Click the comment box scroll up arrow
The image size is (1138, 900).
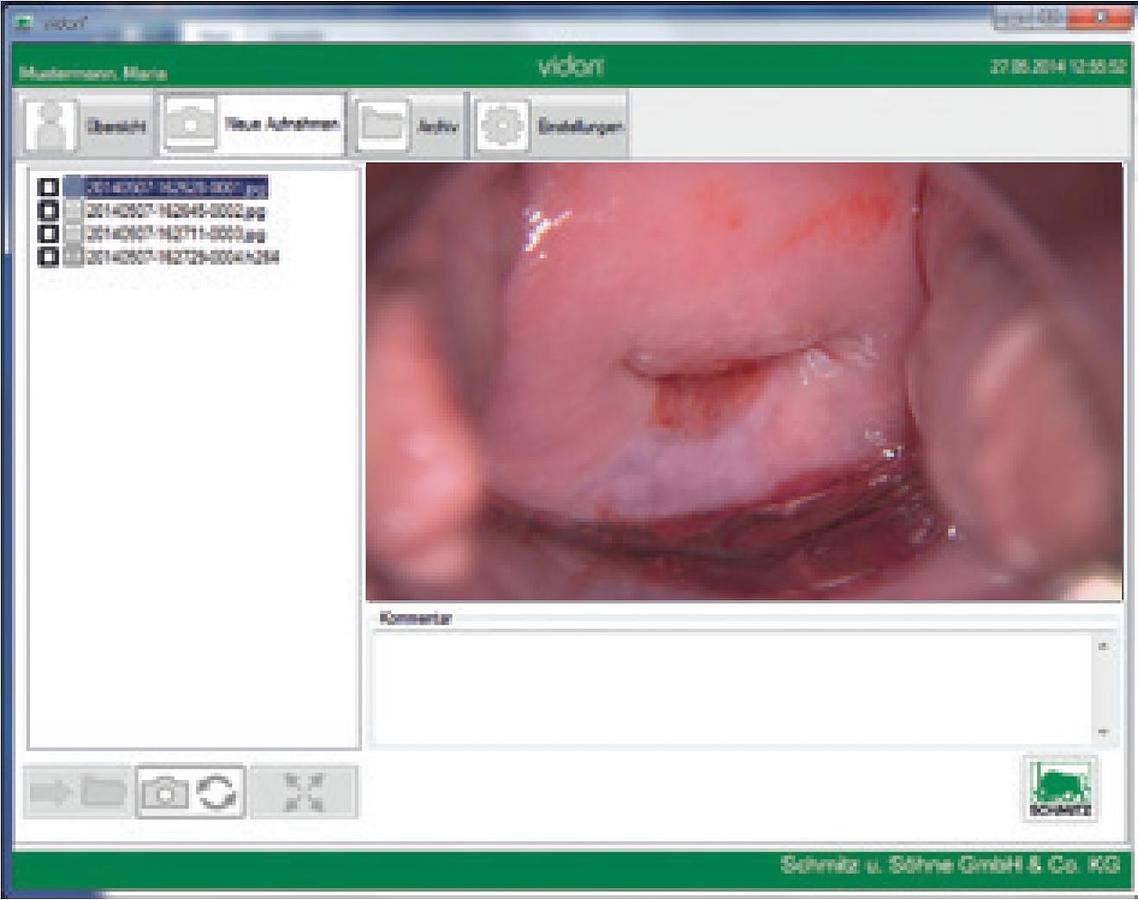click(x=1103, y=647)
